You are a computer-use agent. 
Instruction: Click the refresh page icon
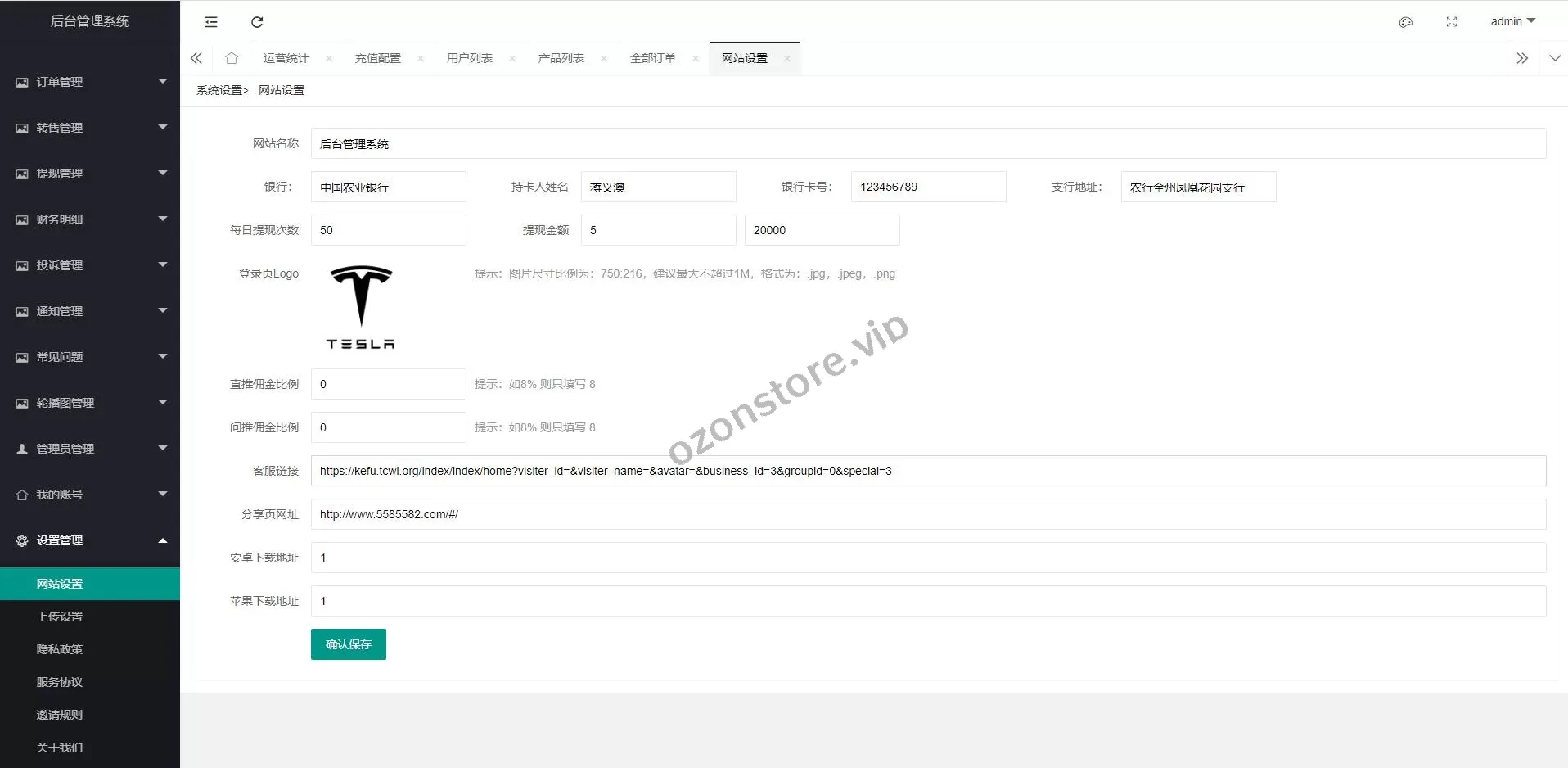[257, 22]
